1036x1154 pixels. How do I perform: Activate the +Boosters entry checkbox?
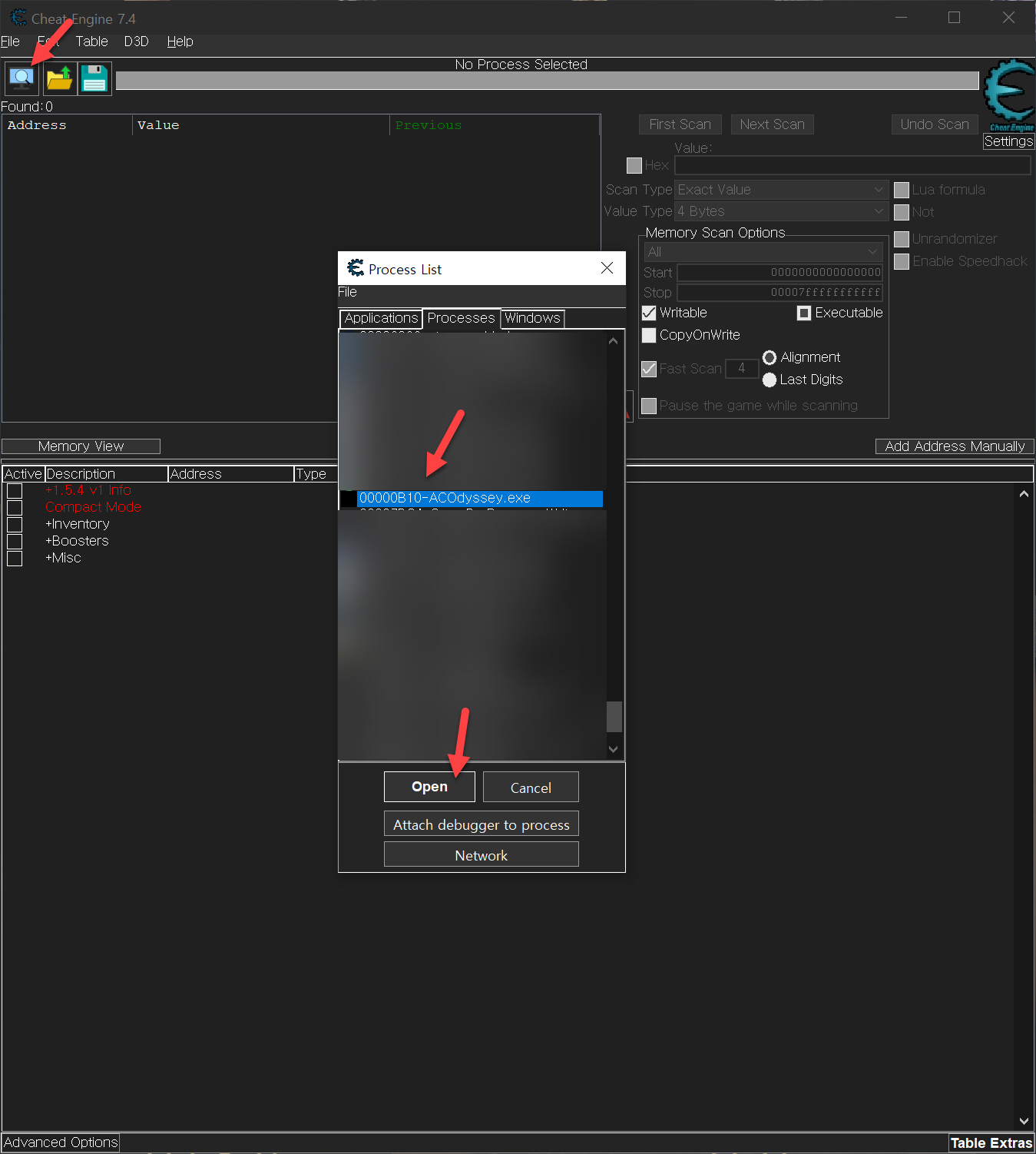pyautogui.click(x=15, y=542)
